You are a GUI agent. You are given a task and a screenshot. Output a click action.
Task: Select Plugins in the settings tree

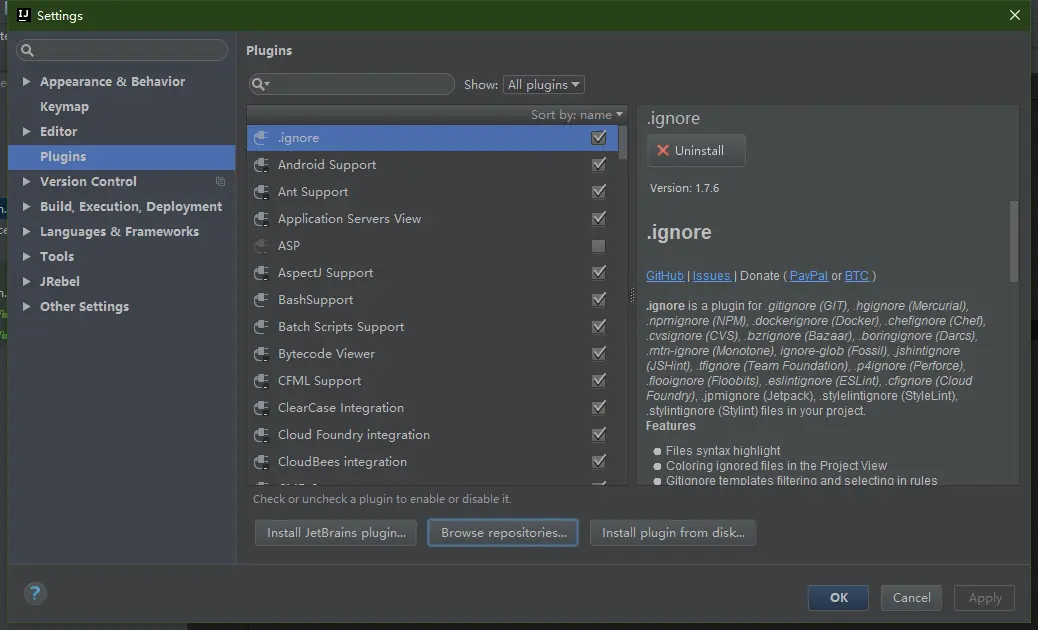click(x=122, y=157)
